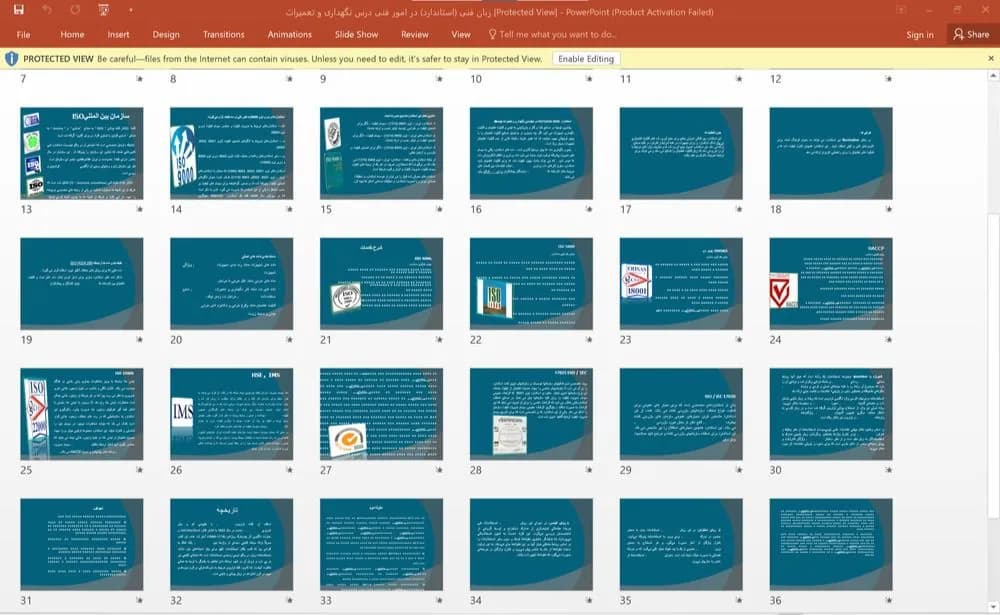
Task: Click the Share button
Action: (971, 34)
